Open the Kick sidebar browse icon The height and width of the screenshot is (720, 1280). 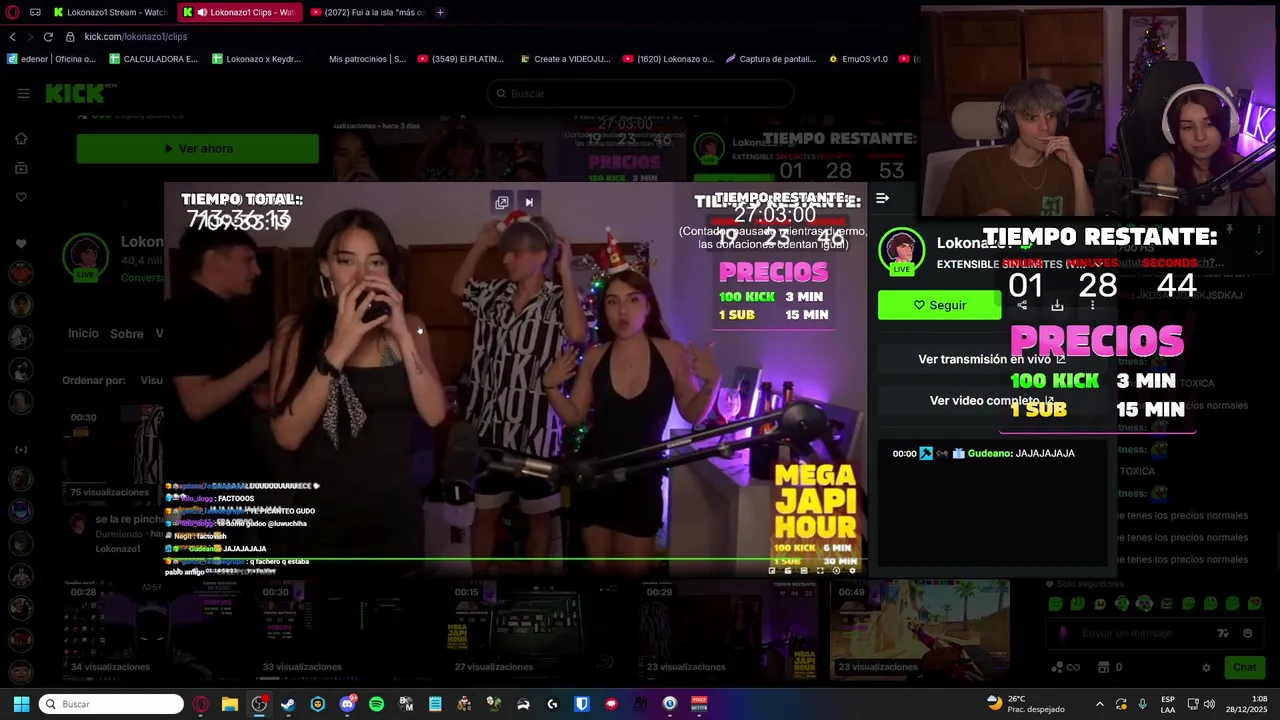tap(21, 168)
